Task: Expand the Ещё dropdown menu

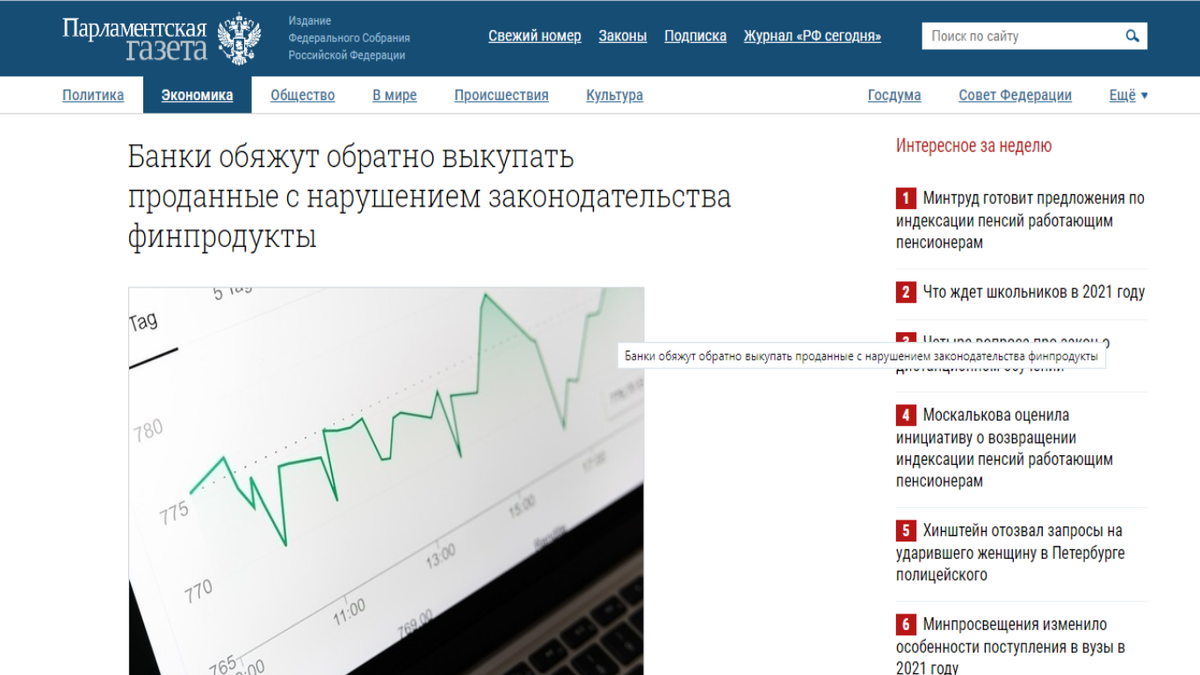Action: [x=1128, y=96]
